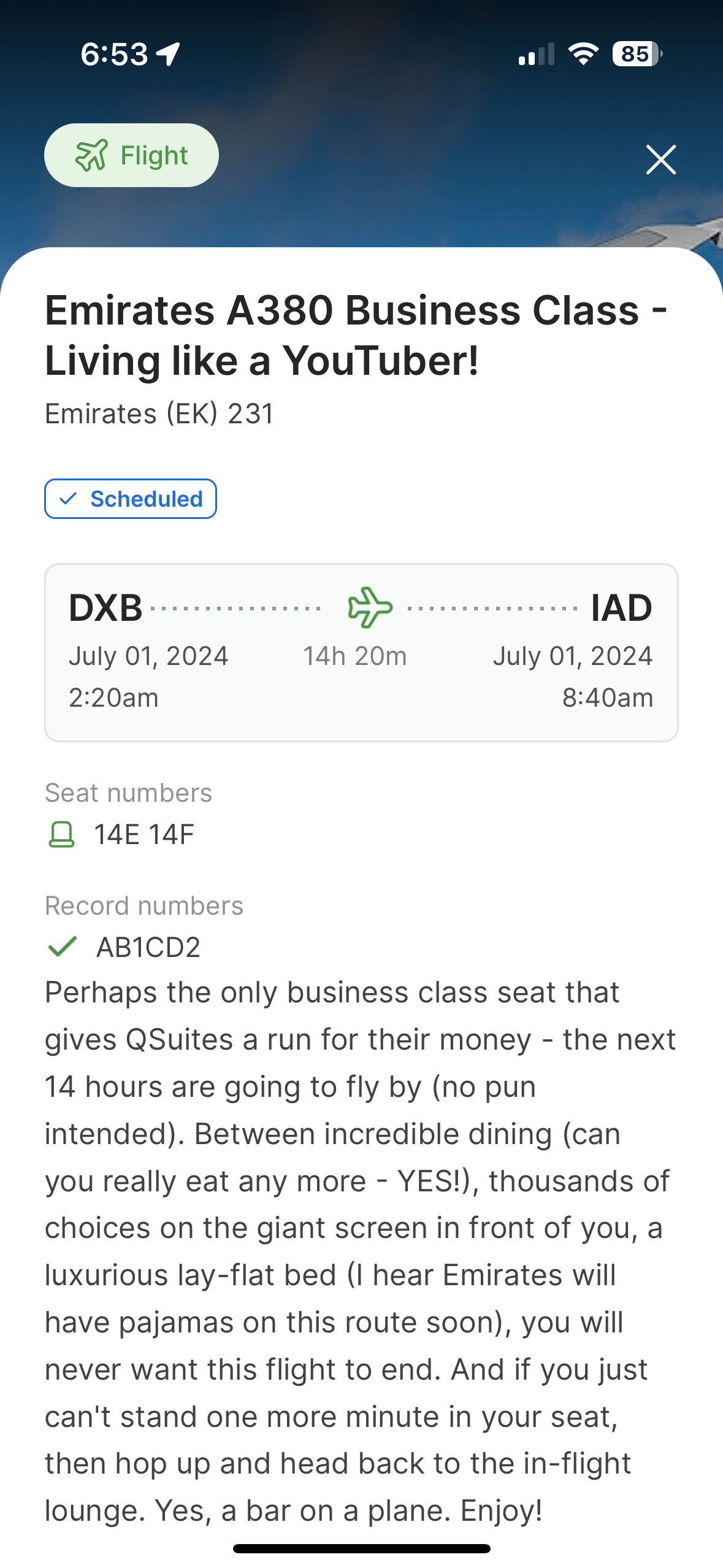Tap the 14h 20m flight duration
Image resolution: width=723 pixels, height=1568 pixels.
(x=355, y=656)
